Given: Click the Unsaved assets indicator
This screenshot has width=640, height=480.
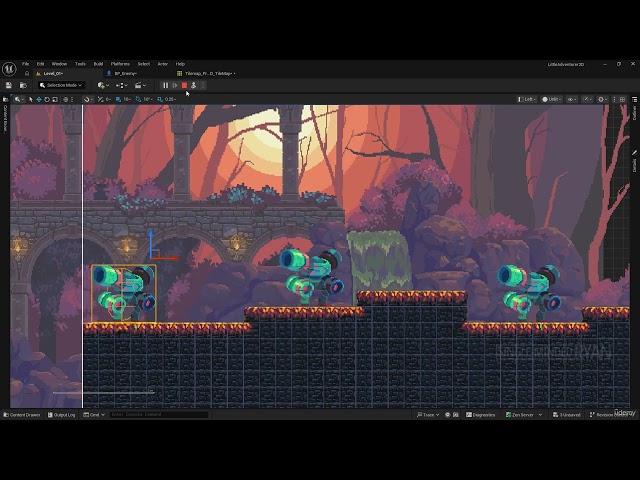Looking at the screenshot, I should [567, 415].
